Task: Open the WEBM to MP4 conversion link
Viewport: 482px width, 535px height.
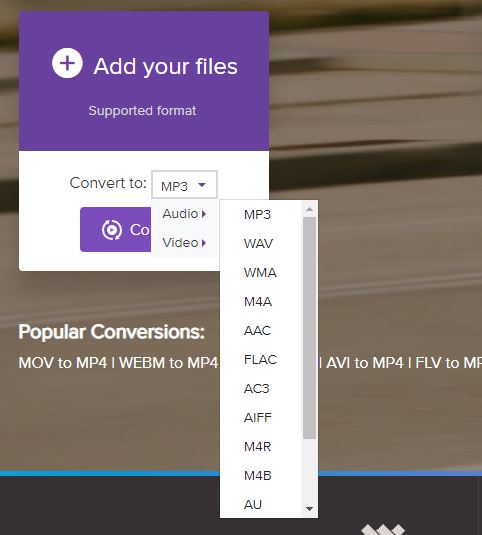Action: point(168,363)
